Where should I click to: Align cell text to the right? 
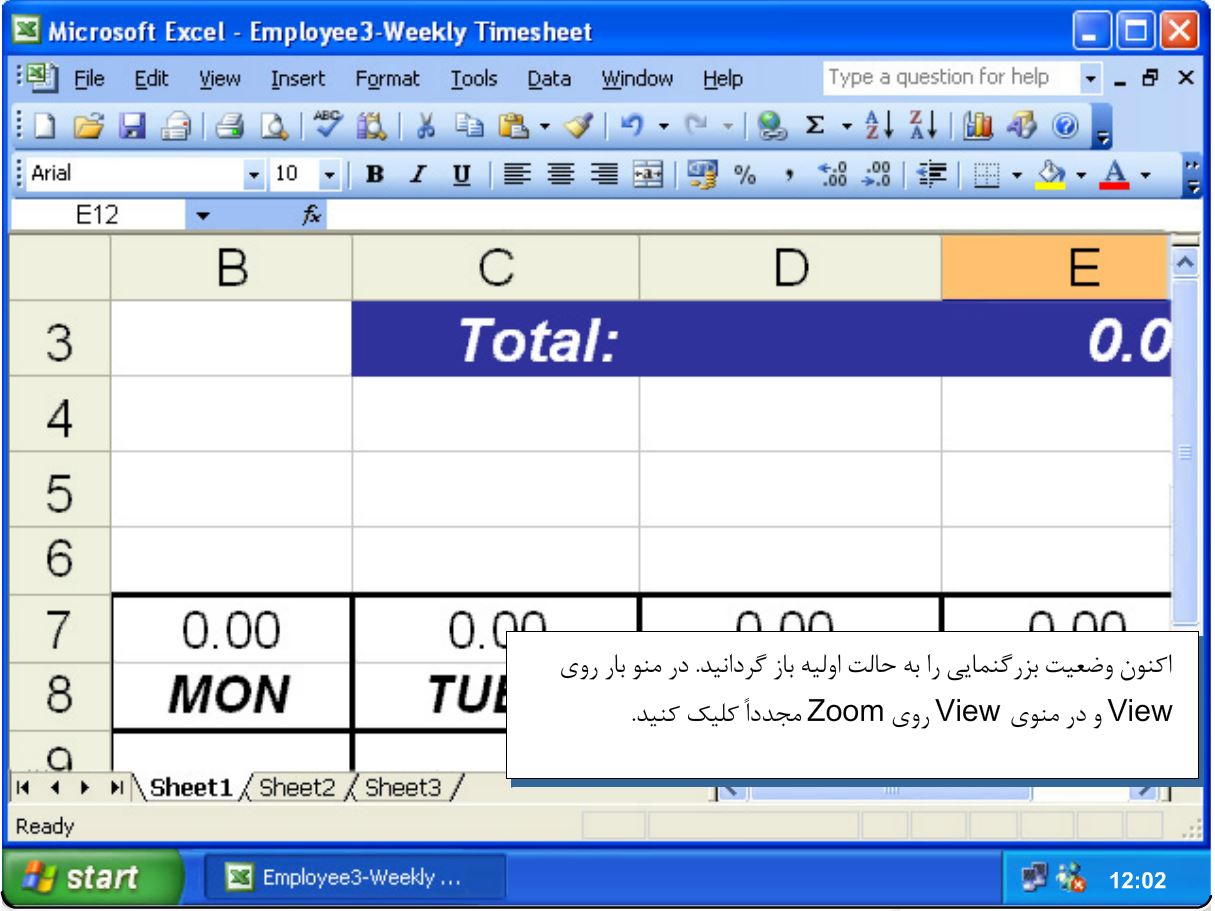point(604,174)
